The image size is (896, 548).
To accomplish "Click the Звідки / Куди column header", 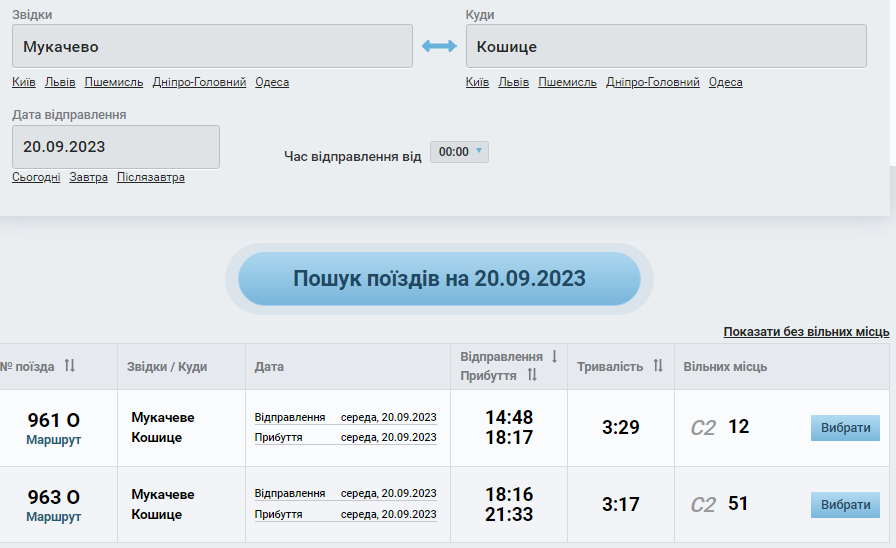I will tap(167, 366).
